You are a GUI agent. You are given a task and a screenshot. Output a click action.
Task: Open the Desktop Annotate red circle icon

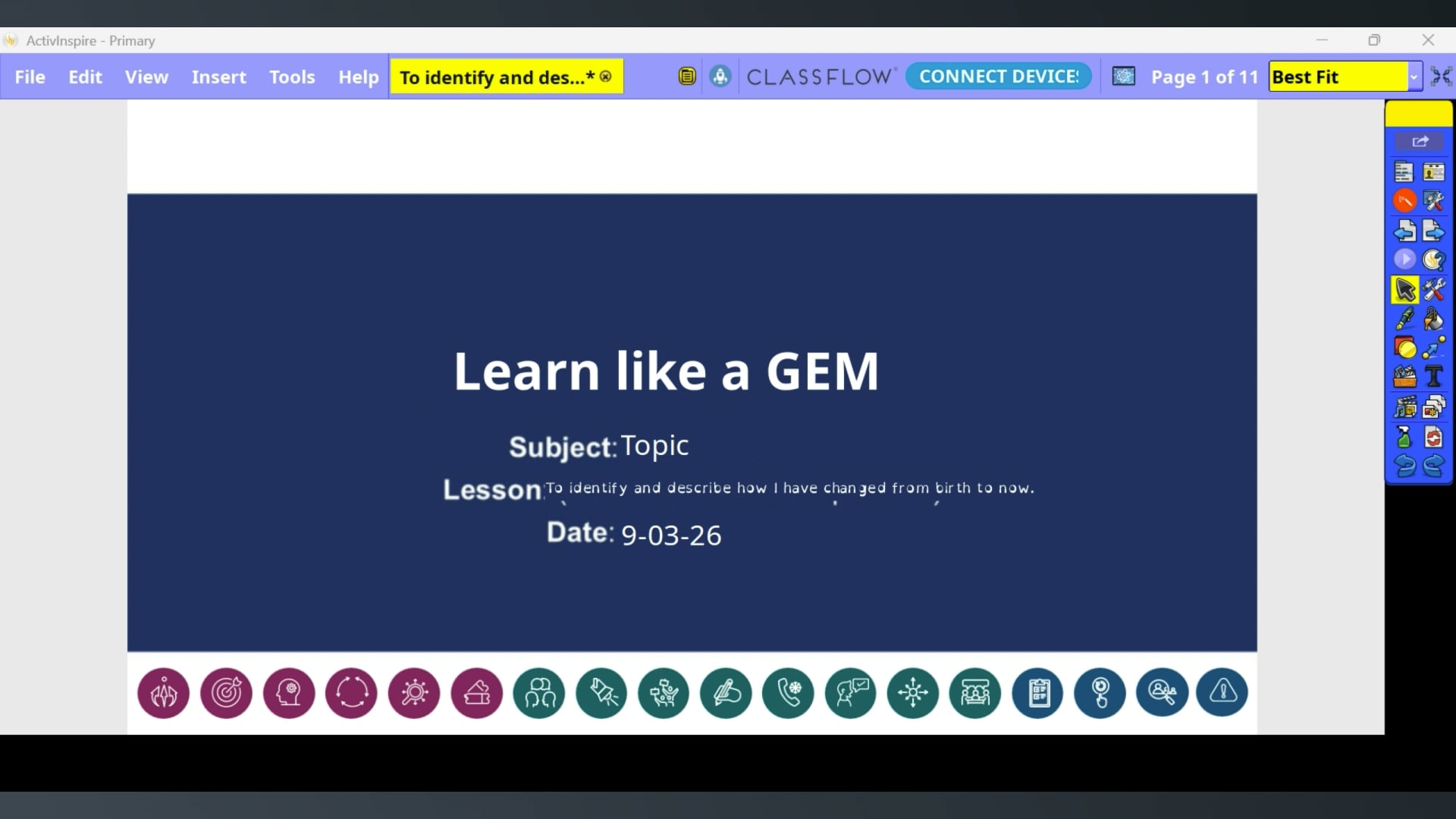1404,201
